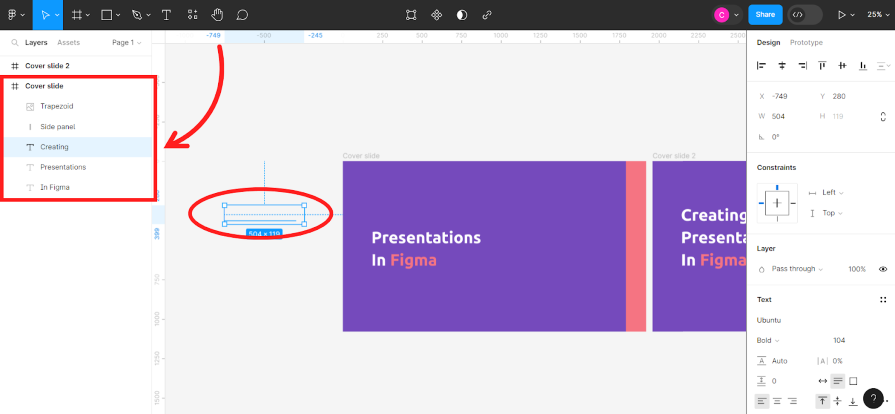
Task: Open the zoom level dropdown
Action: tap(875, 15)
